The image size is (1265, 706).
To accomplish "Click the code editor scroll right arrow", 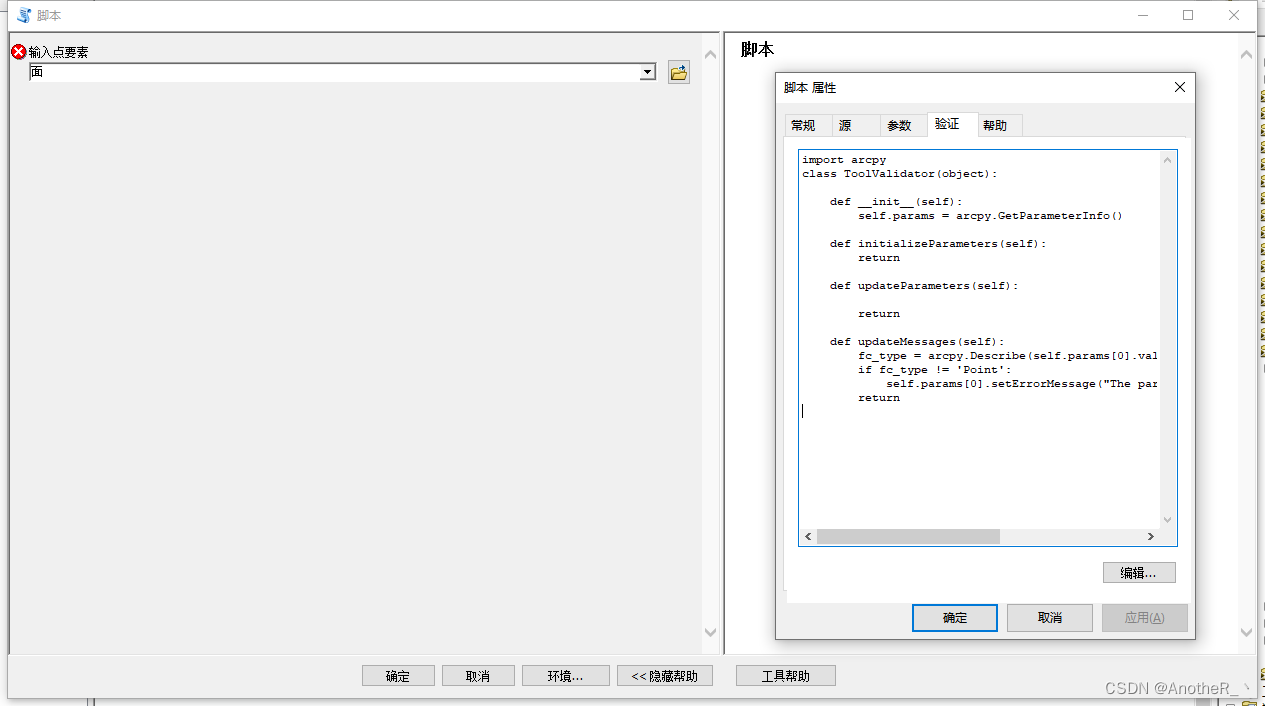I will [x=1151, y=537].
